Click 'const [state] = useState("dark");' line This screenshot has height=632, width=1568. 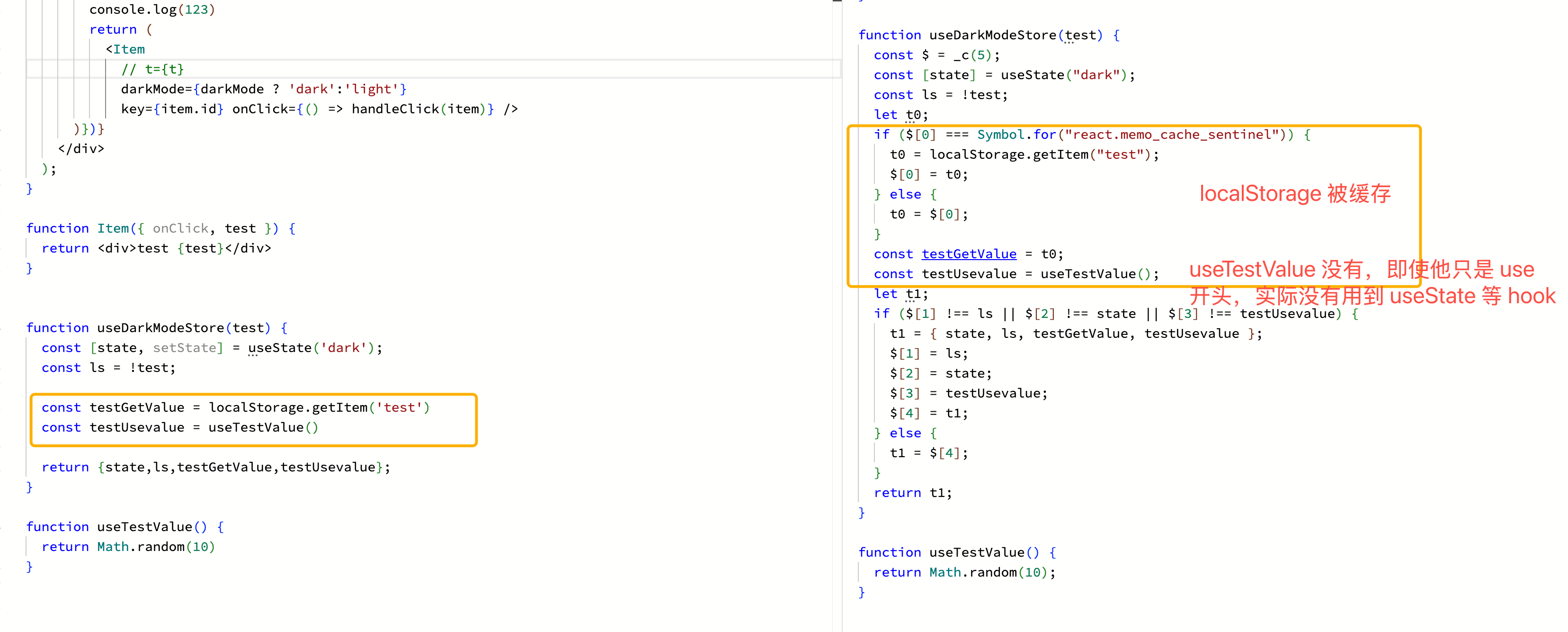(1004, 75)
